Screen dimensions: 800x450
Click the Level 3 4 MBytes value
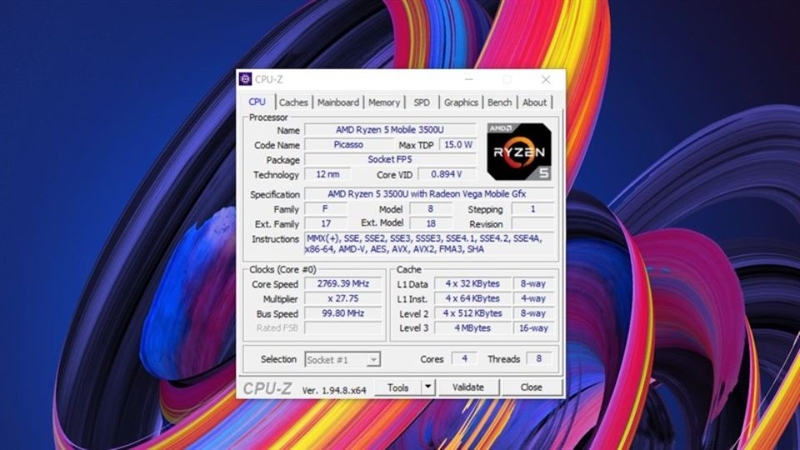click(472, 328)
